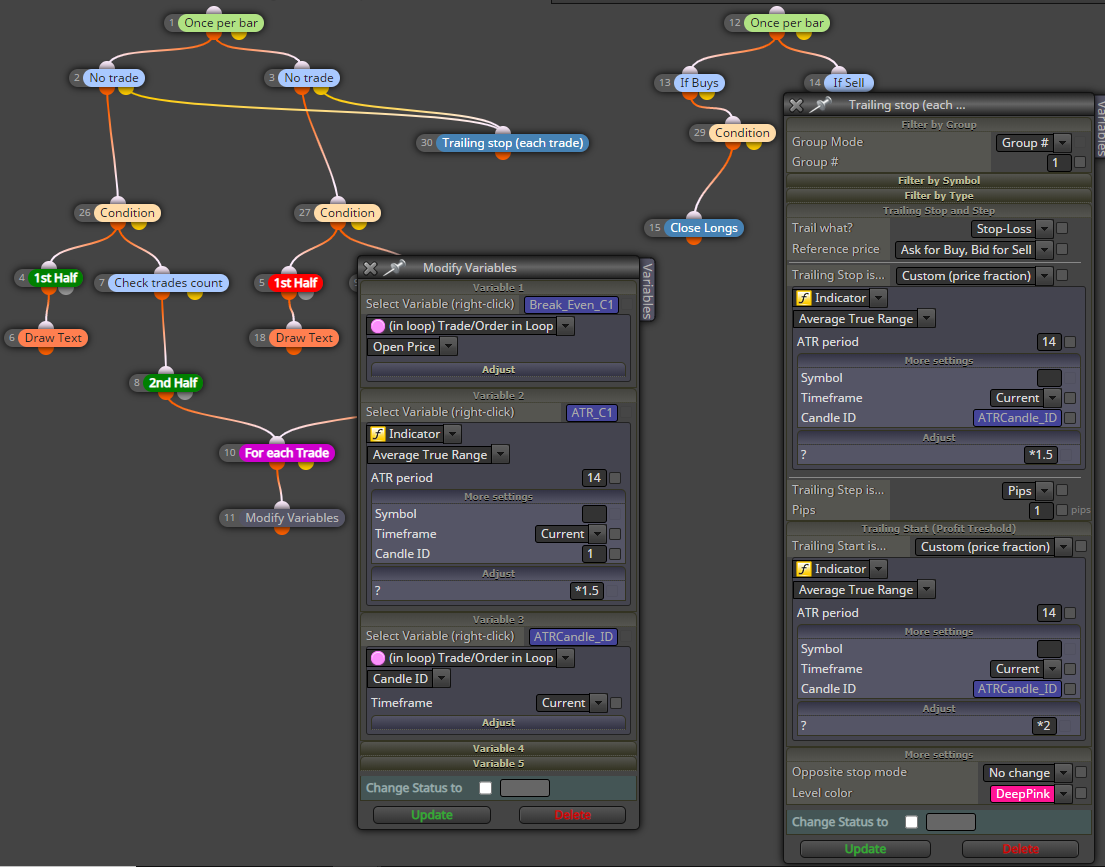1105x867 pixels.
Task: Click the Break_Even_C1 variable field
Action: [x=571, y=305]
